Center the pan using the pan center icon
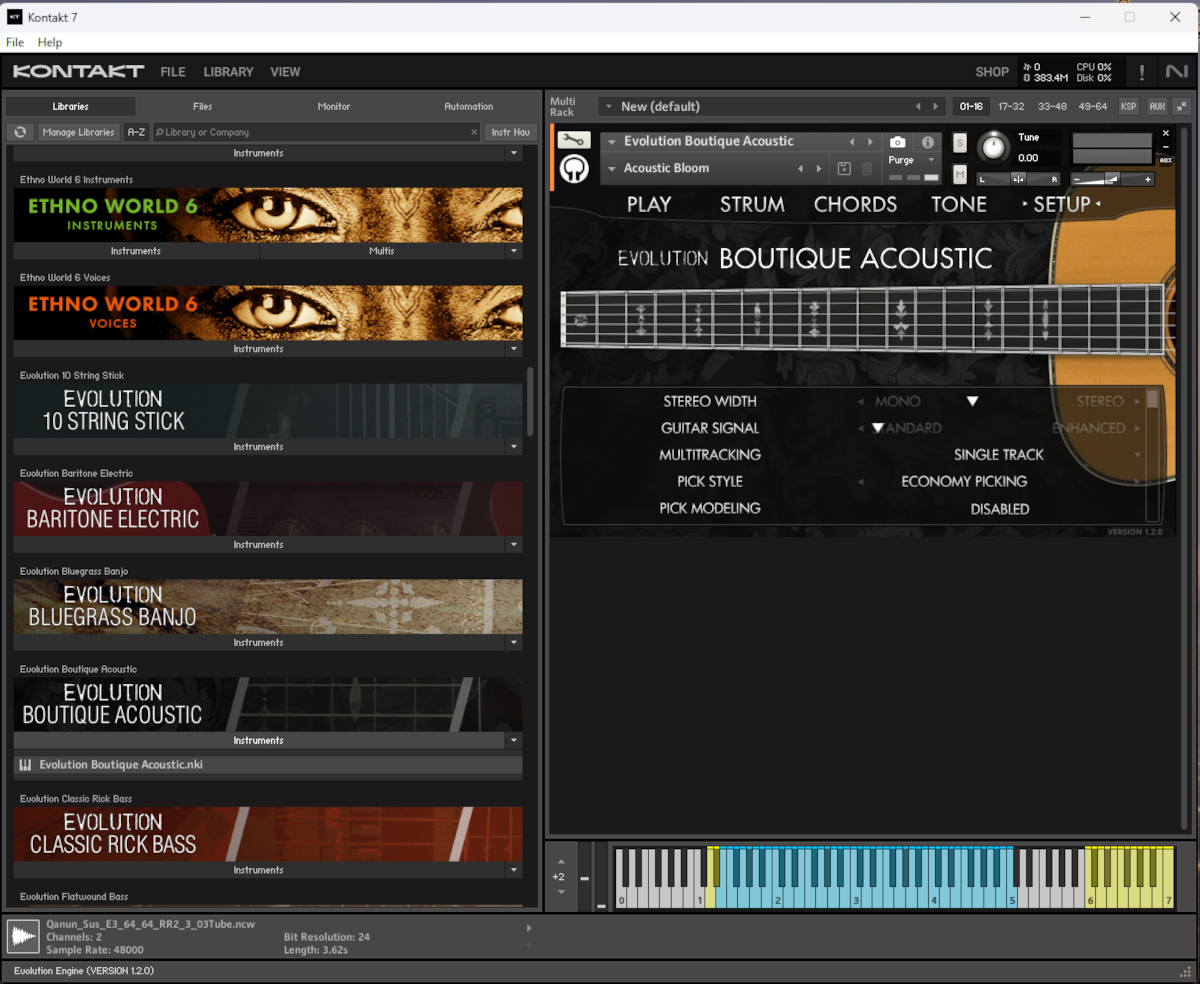The height and width of the screenshot is (984, 1200). tap(1018, 179)
